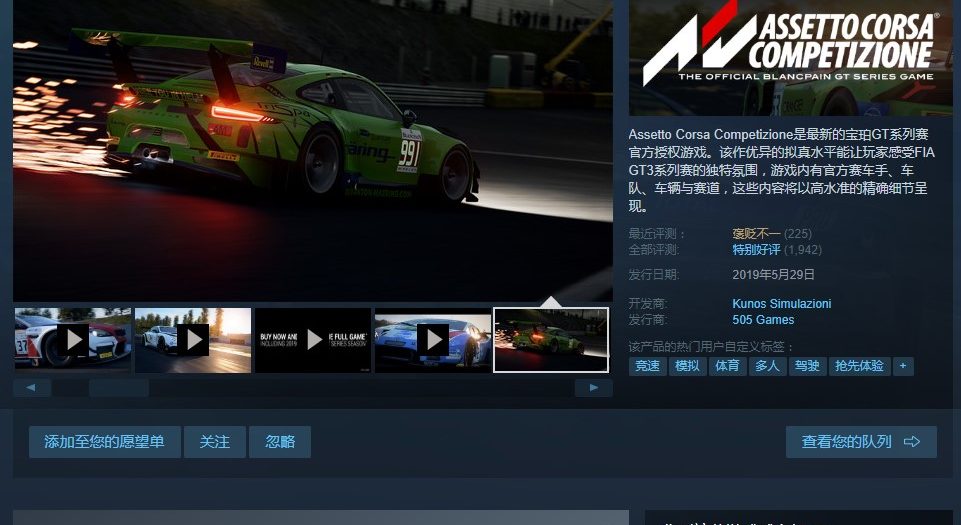
Task: Select the 抢先体验 early access tag
Action: tap(859, 366)
